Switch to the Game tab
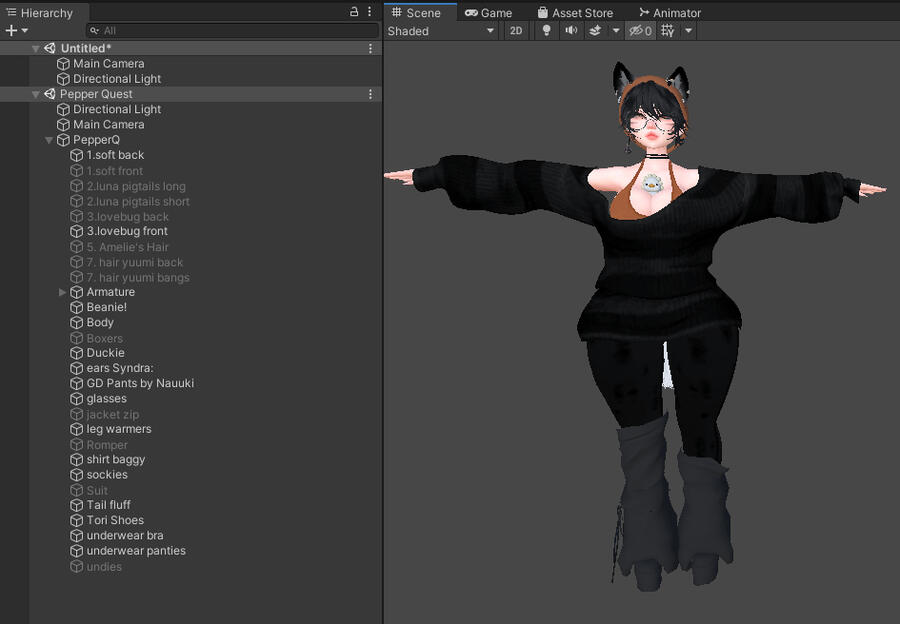 click(488, 13)
